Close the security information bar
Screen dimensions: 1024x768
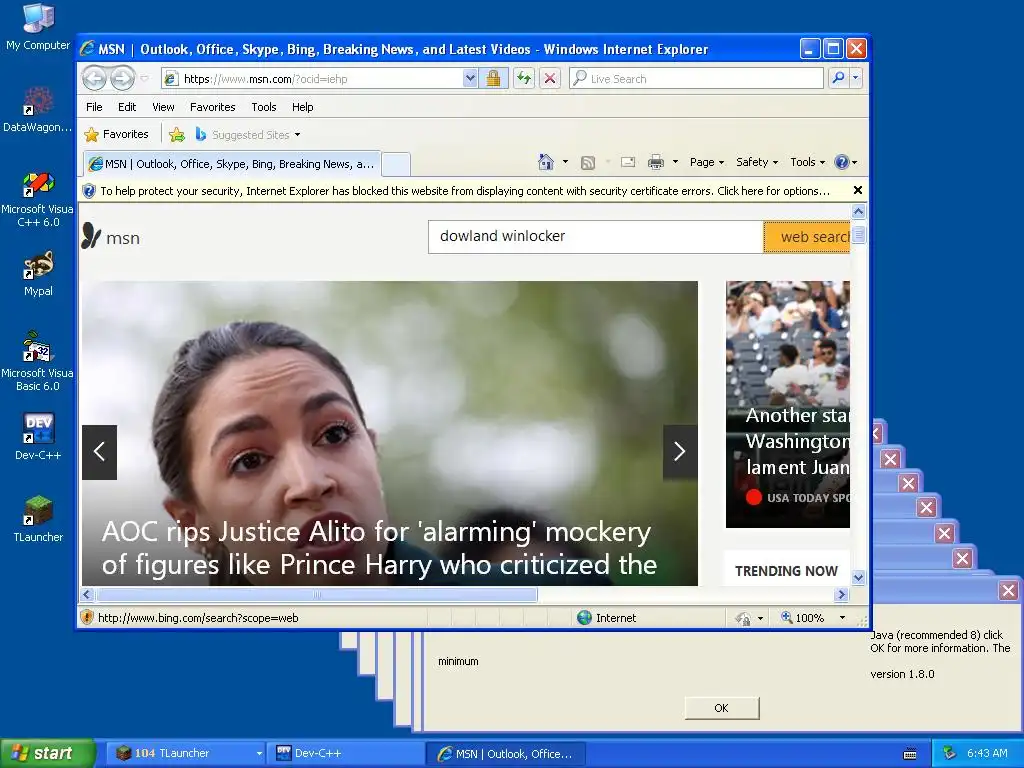(858, 190)
